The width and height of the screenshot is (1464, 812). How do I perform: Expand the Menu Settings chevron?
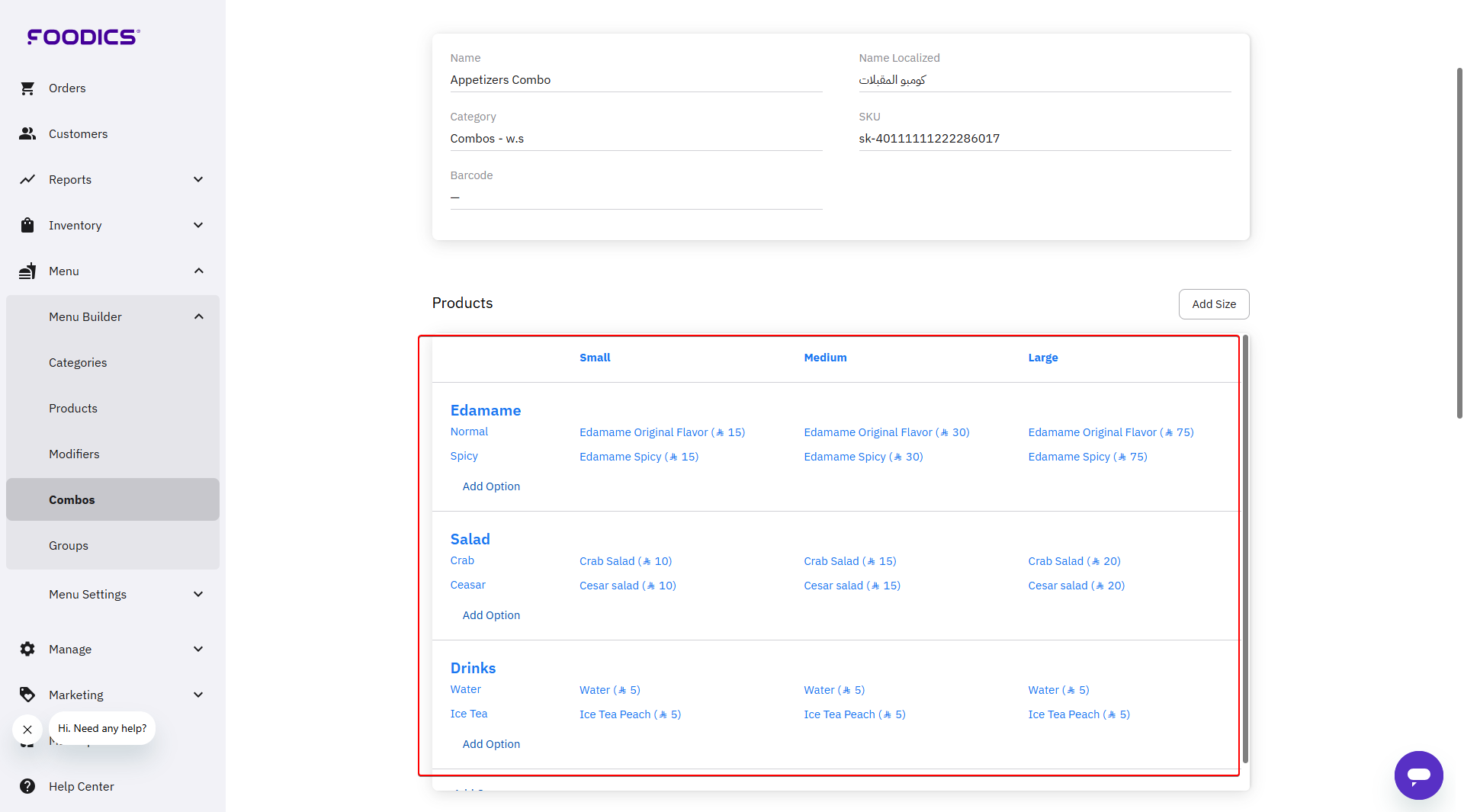[x=198, y=595]
